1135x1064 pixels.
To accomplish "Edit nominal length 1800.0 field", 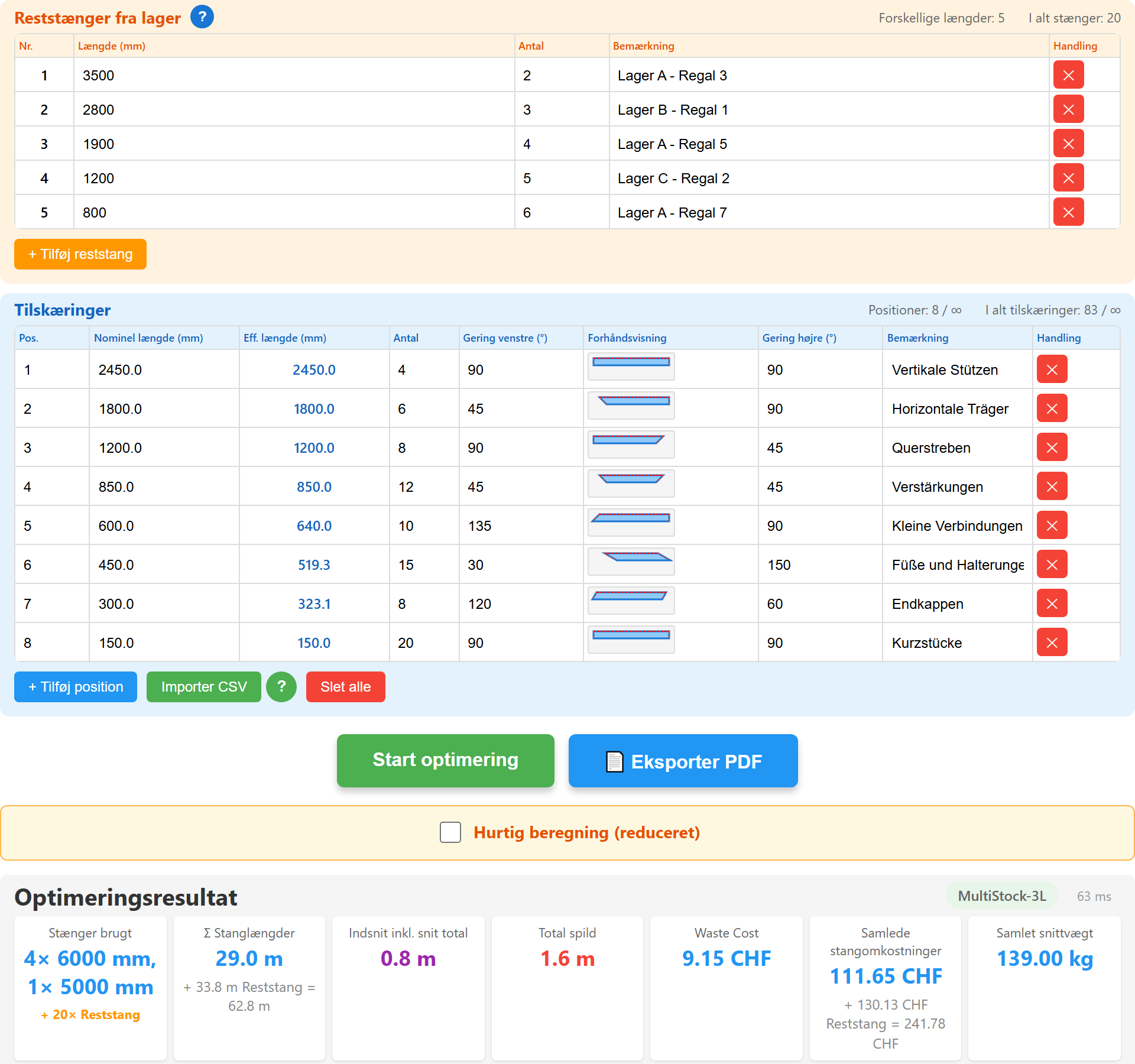I will tap(164, 408).
